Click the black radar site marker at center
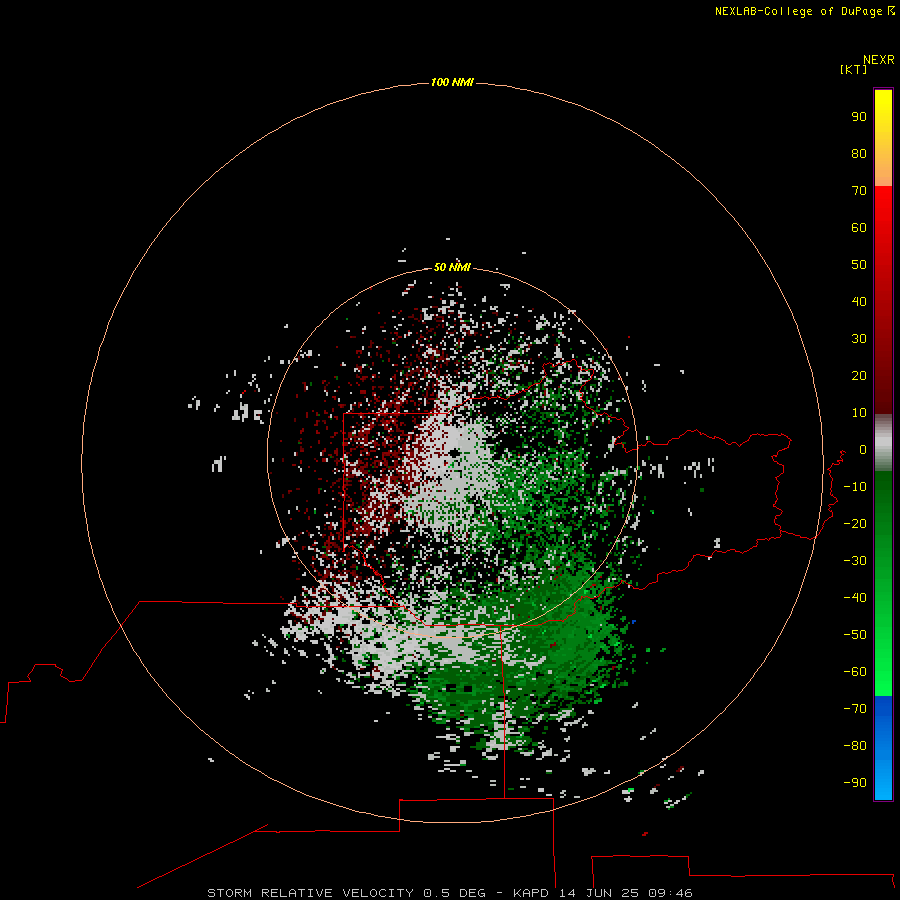Image resolution: width=900 pixels, height=900 pixels. [x=455, y=453]
